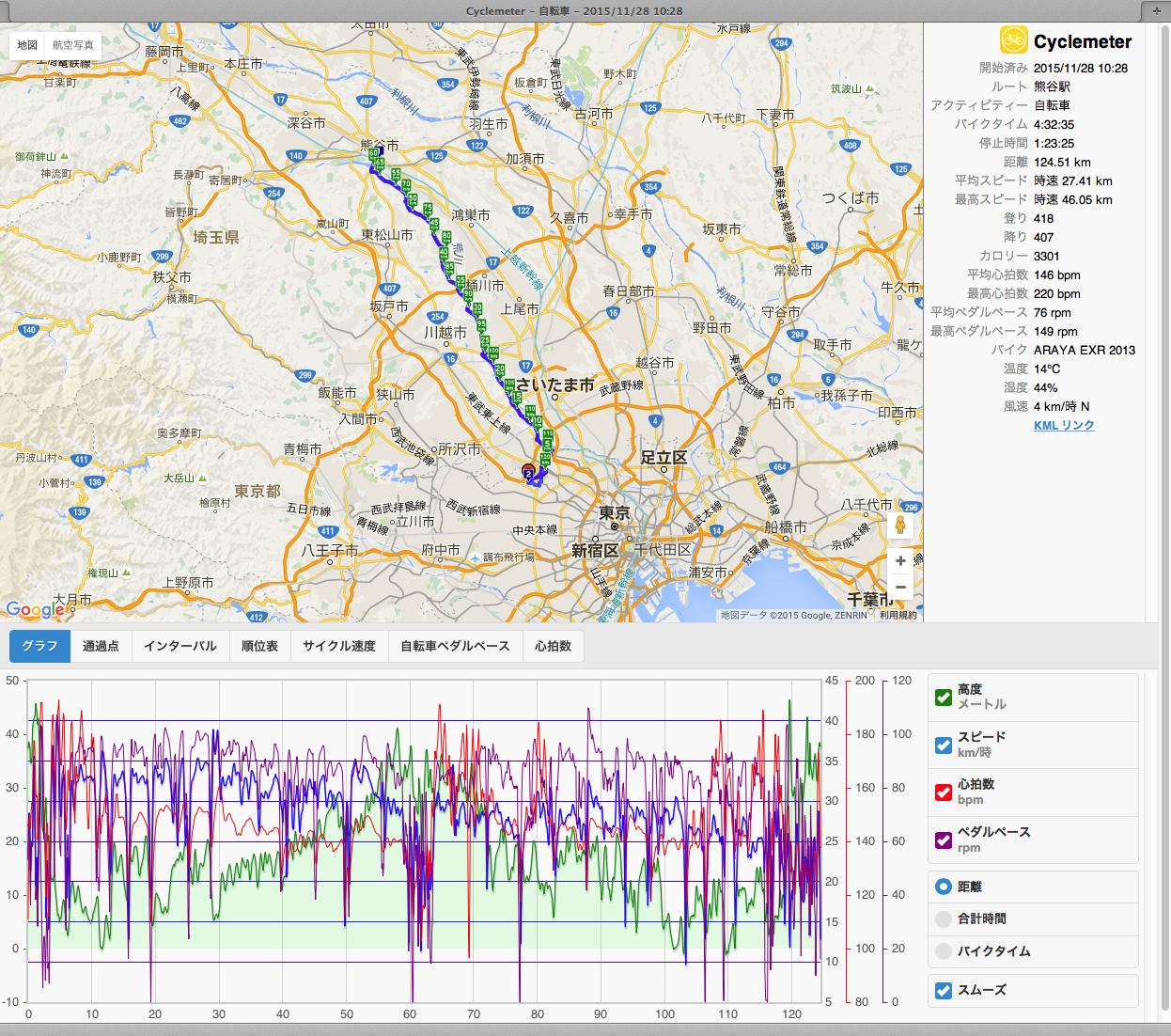Open the 順位表 tab
Screen dimensions: 1171x1036
[x=259, y=646]
